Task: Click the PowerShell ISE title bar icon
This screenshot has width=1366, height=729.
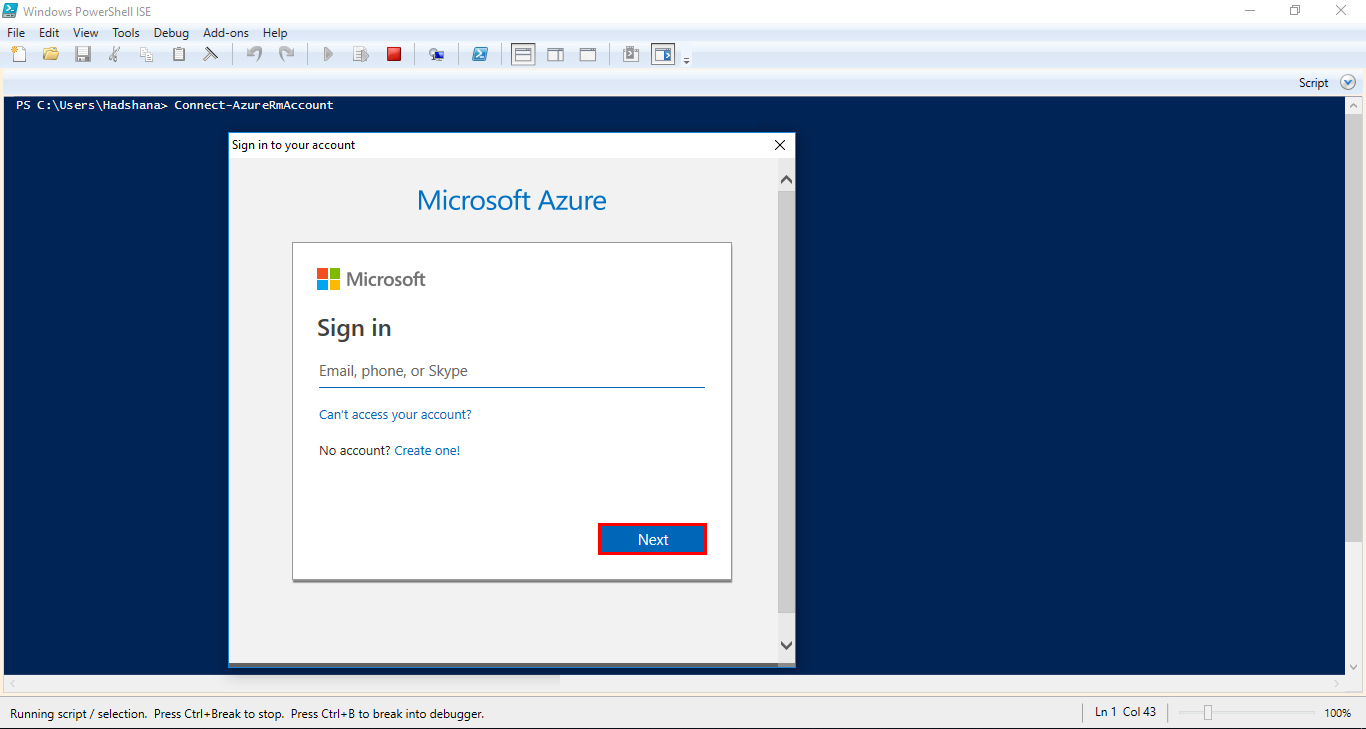Action: [10, 10]
